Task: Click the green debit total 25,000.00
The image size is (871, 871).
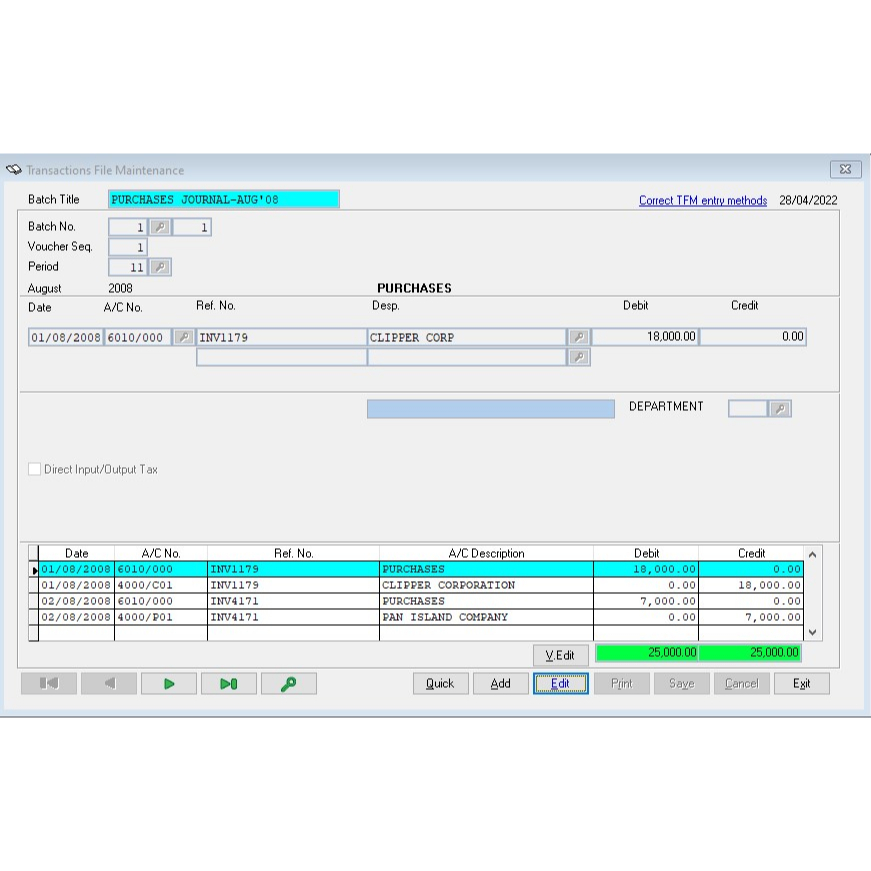Action: pyautogui.click(x=646, y=653)
